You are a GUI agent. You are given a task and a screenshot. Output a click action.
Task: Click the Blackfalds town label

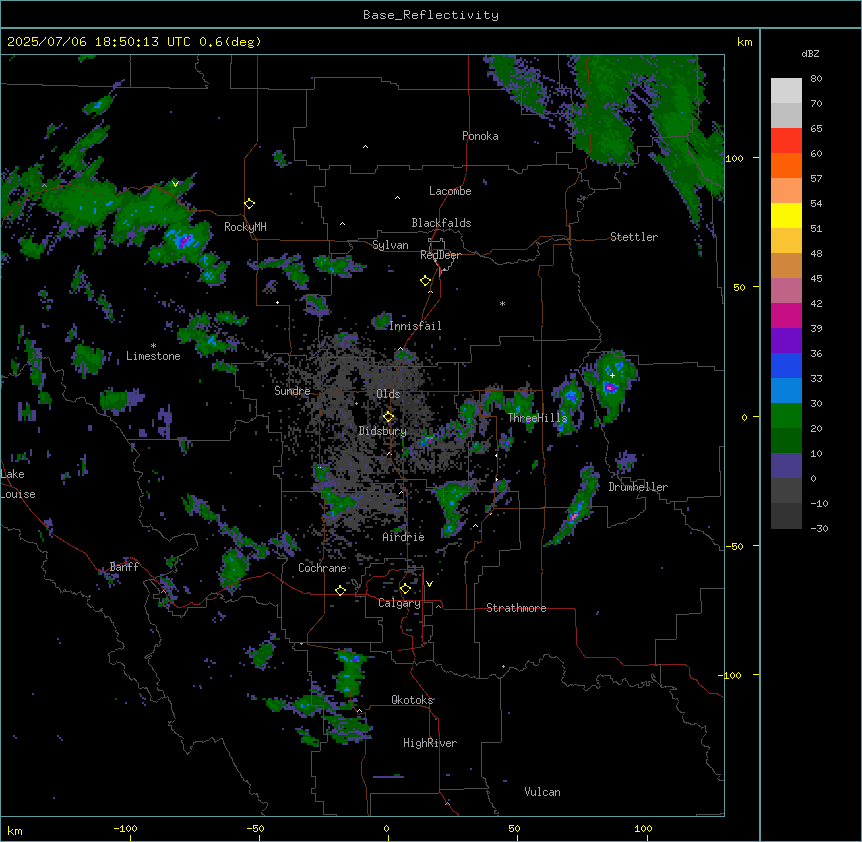441,223
